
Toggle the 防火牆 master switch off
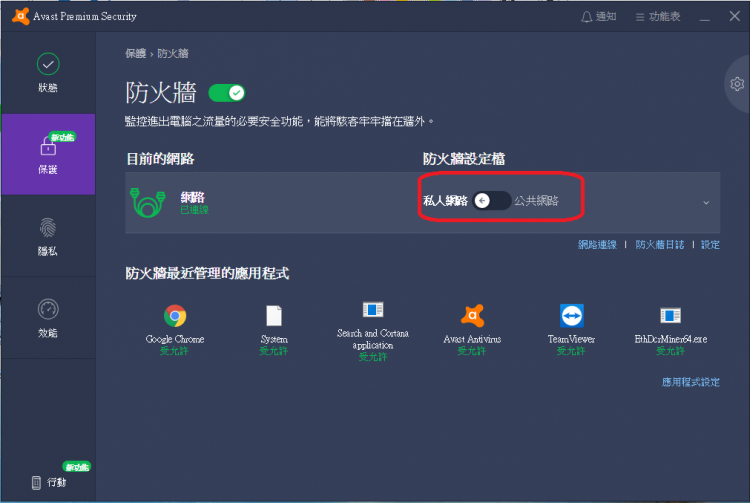pos(227,93)
